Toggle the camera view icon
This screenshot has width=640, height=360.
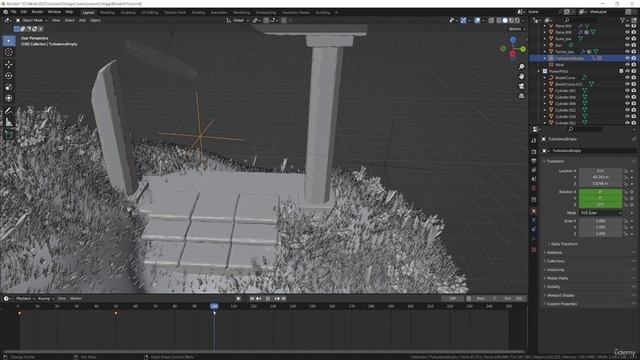(521, 86)
